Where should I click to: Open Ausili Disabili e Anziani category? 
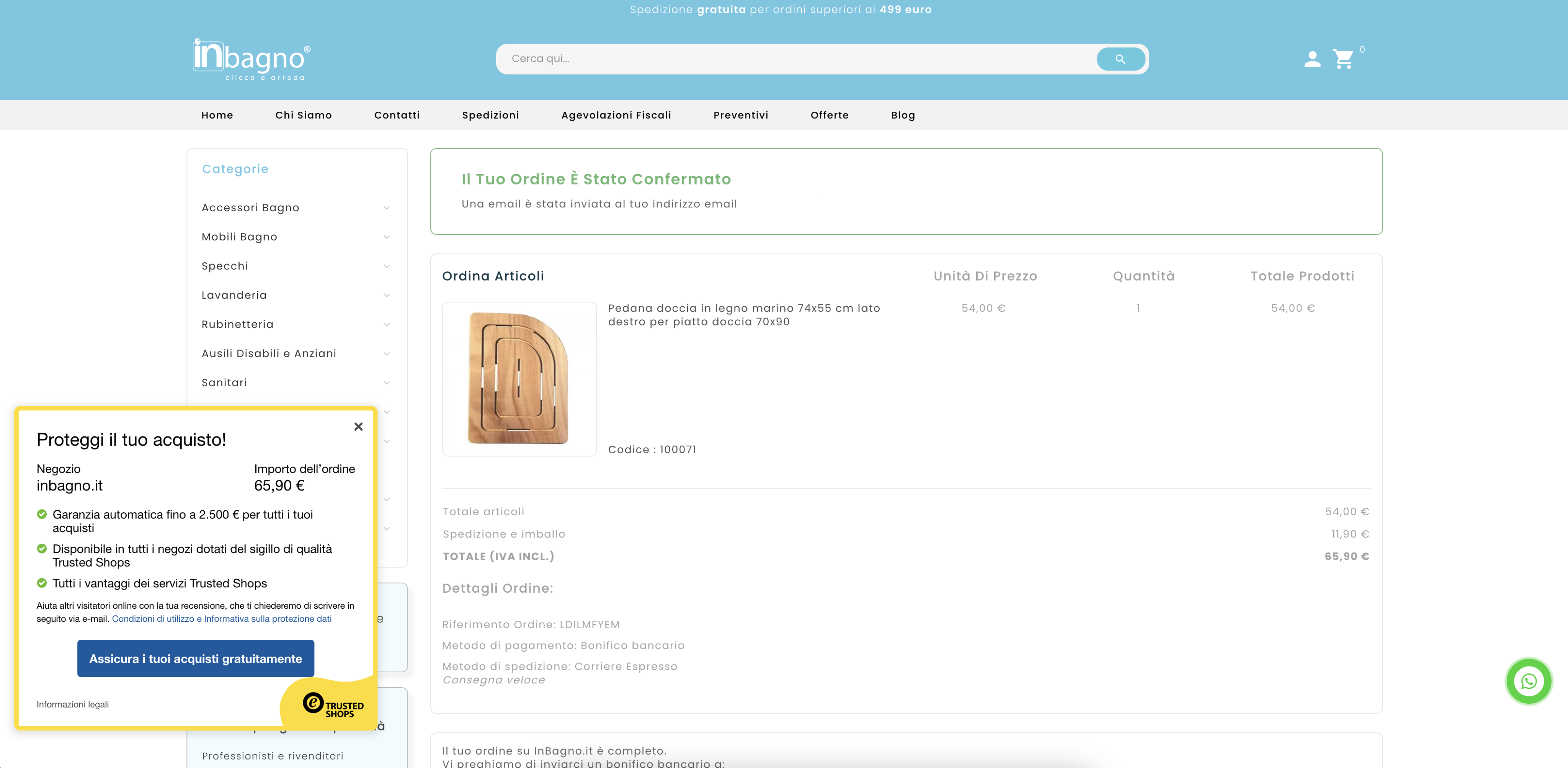tap(268, 354)
